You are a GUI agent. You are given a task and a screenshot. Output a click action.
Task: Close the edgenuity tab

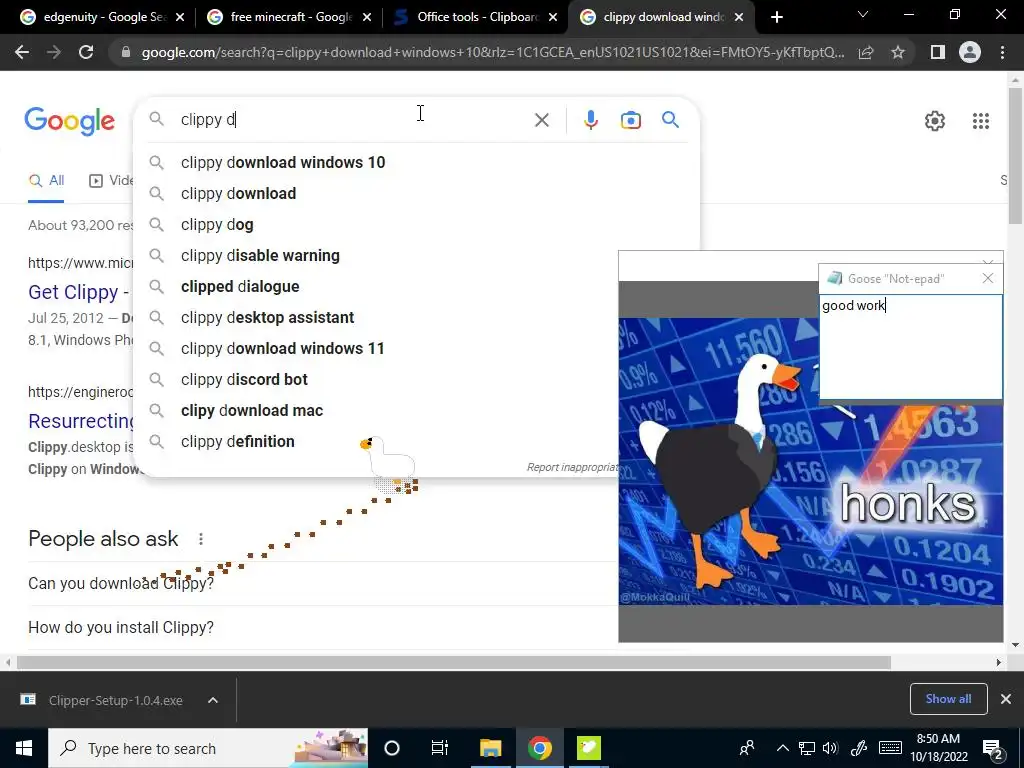point(180,18)
